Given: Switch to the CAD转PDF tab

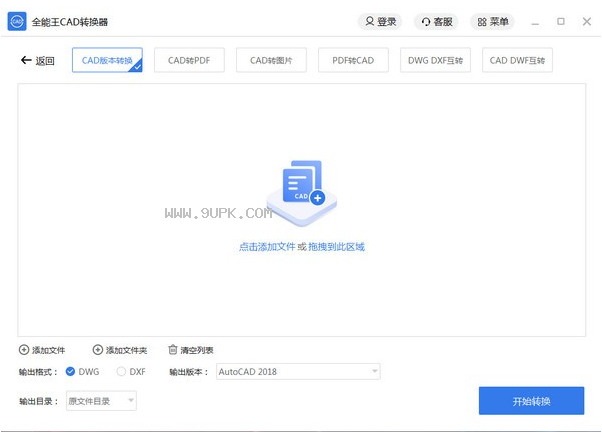Looking at the screenshot, I should 189,60.
